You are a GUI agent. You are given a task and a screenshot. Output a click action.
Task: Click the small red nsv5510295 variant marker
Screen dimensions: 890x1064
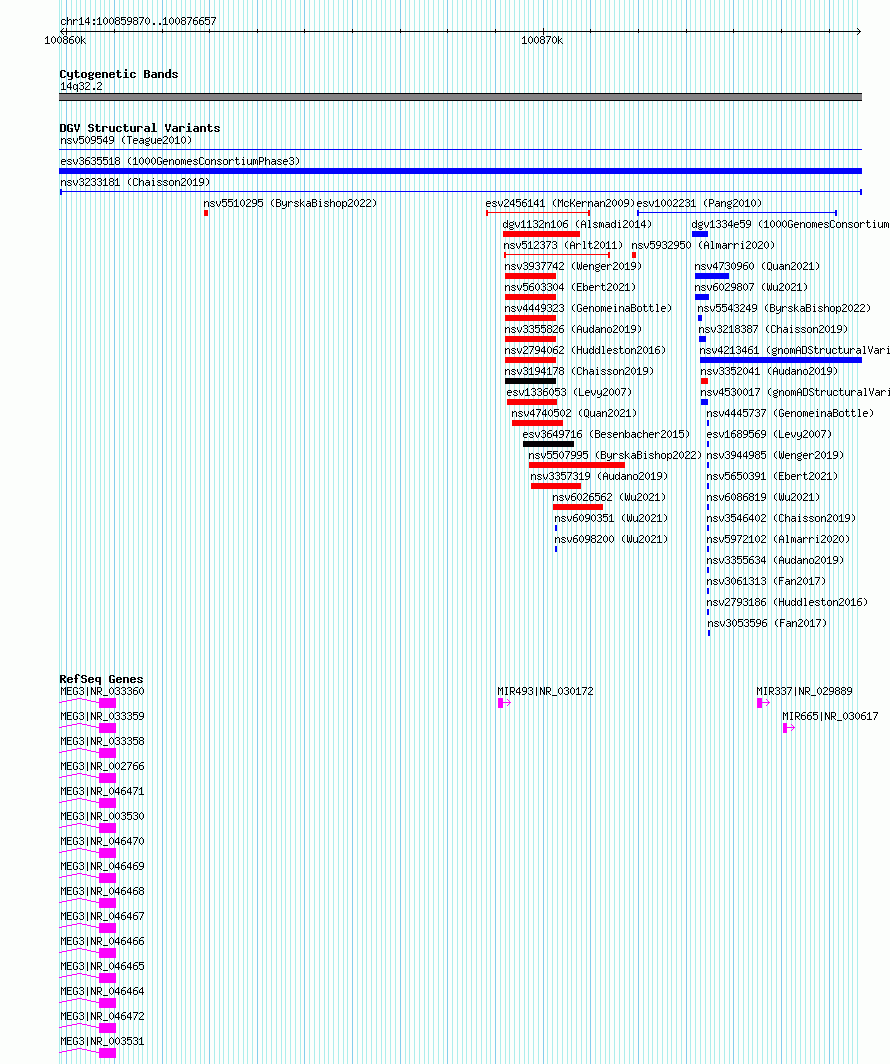(206, 213)
